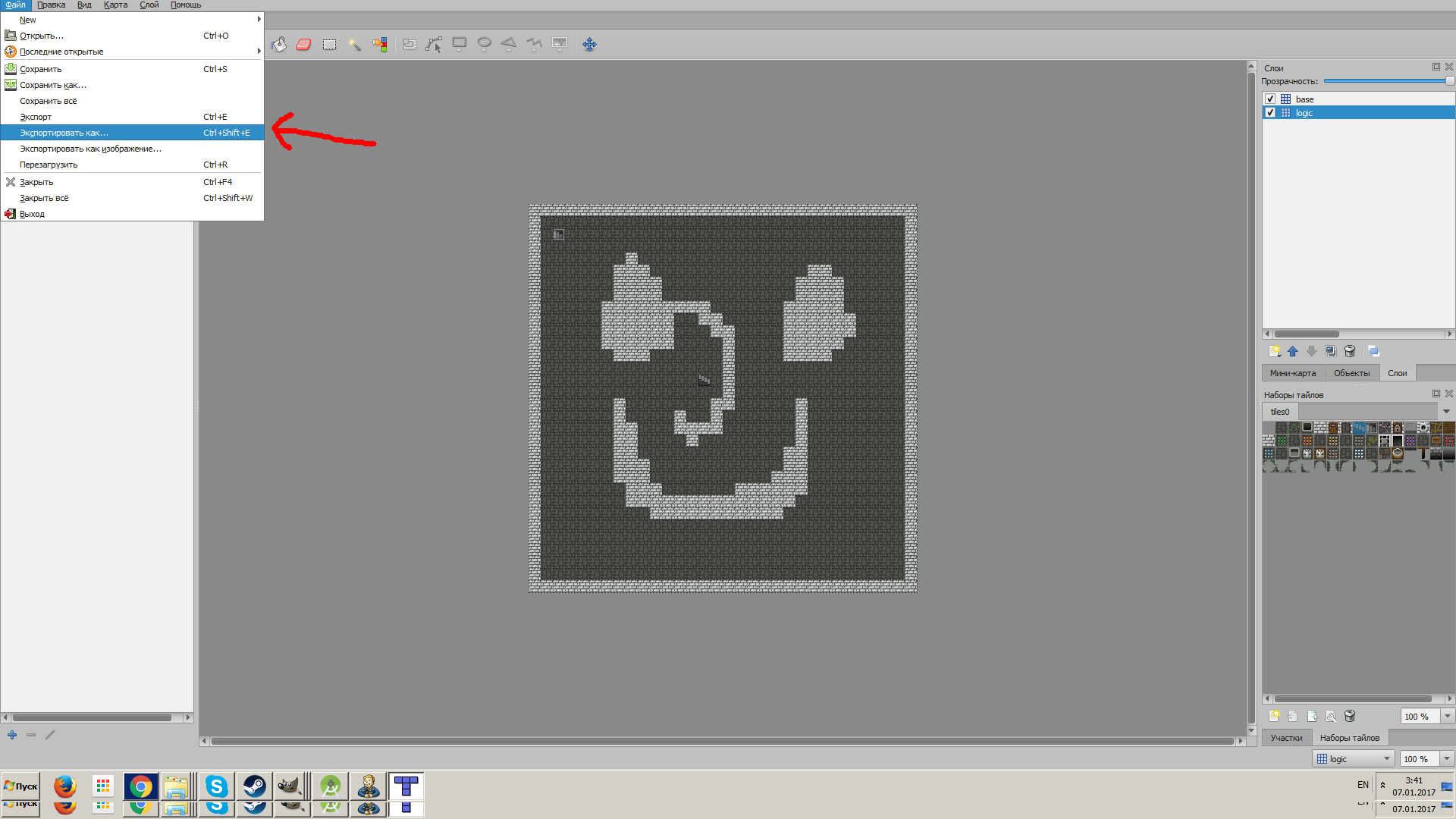Screen dimensions: 1456x819
Task: Switch to the 'Участки' tab
Action: [1286, 738]
